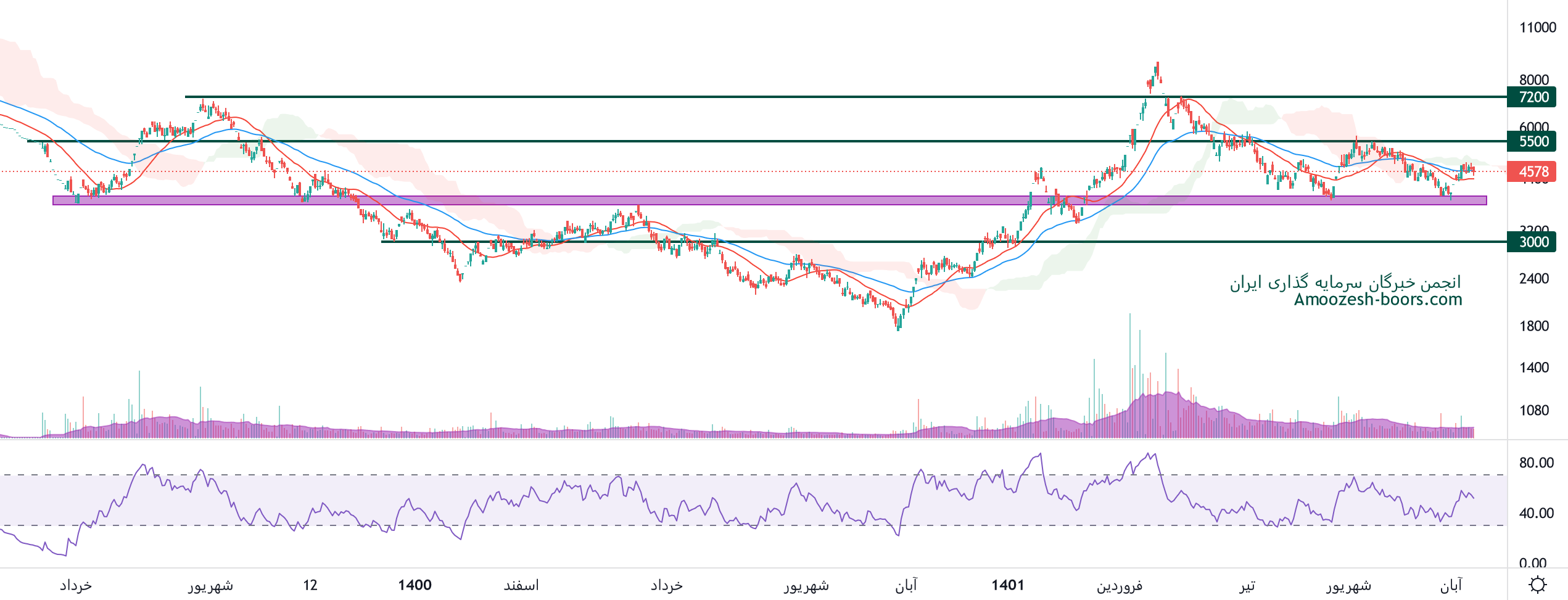Open the chart settings gear icon
This screenshot has width=1568, height=600.
1537,584
